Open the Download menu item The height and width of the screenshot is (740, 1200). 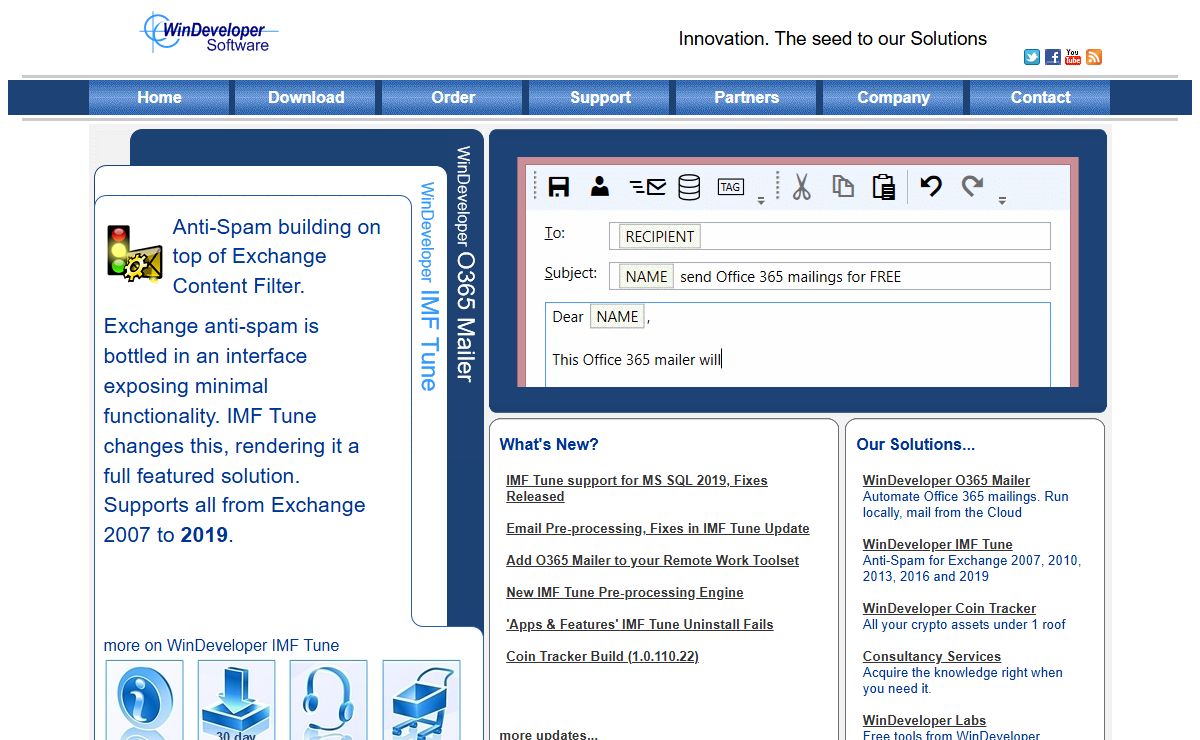306,97
